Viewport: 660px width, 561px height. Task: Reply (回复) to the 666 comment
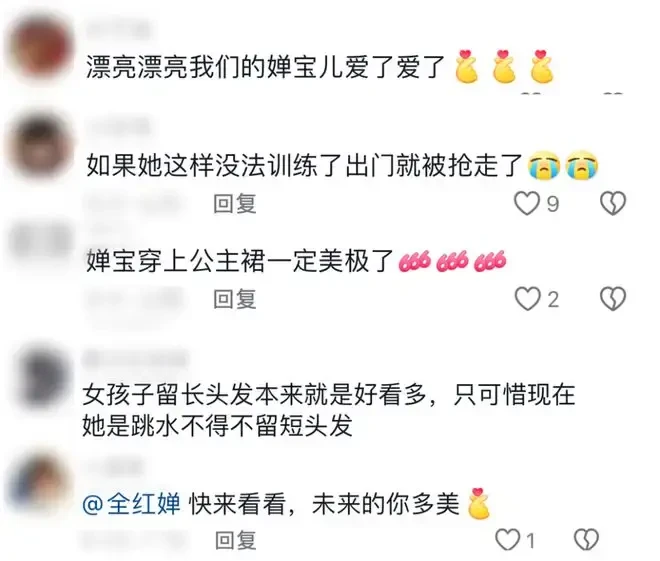coord(234,299)
